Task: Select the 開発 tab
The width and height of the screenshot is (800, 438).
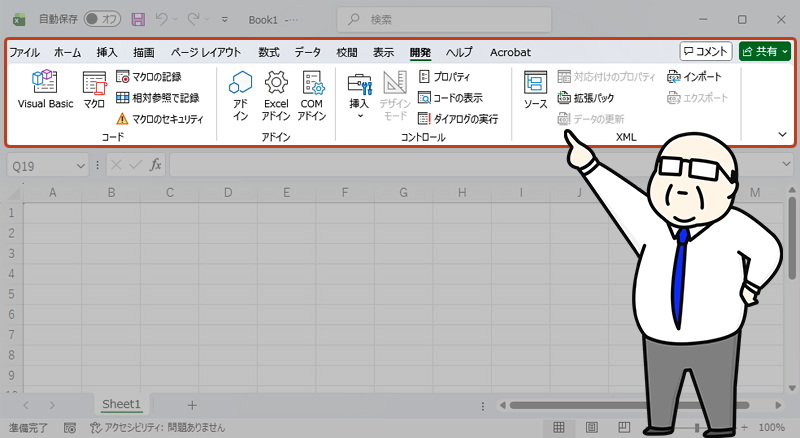Action: tap(420, 52)
